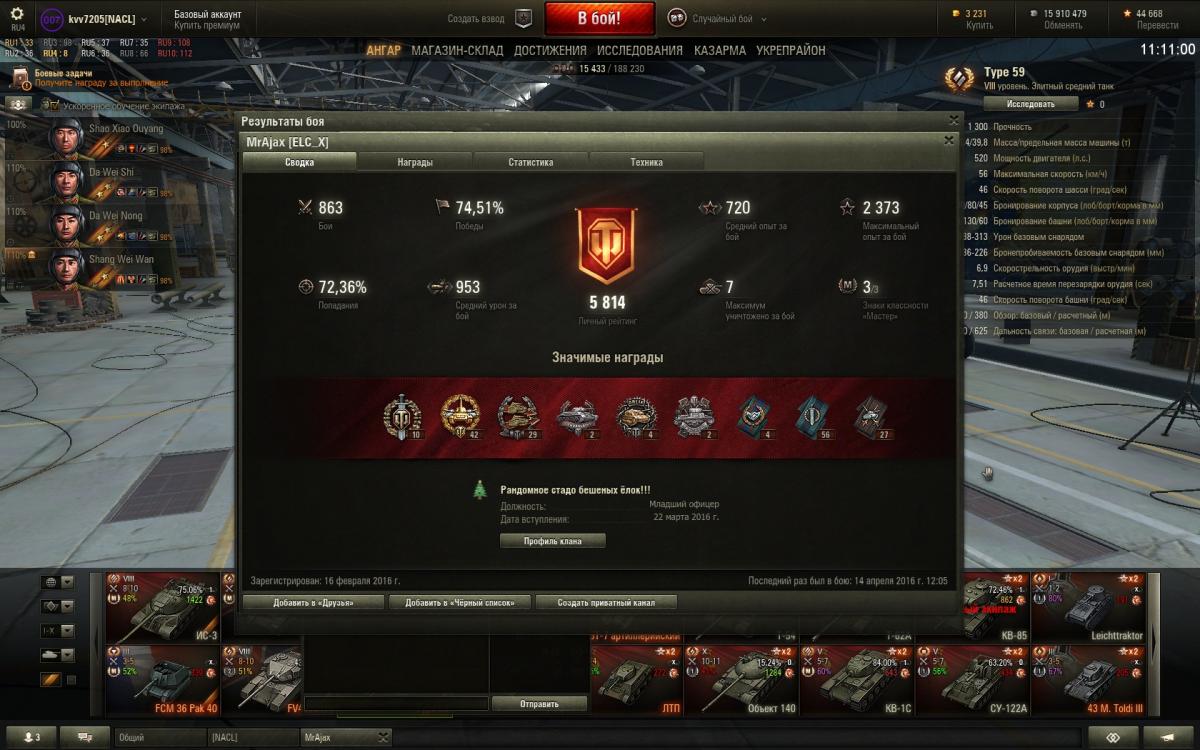
Task: Open the Боевые задачи missions icon
Action: tap(21, 79)
